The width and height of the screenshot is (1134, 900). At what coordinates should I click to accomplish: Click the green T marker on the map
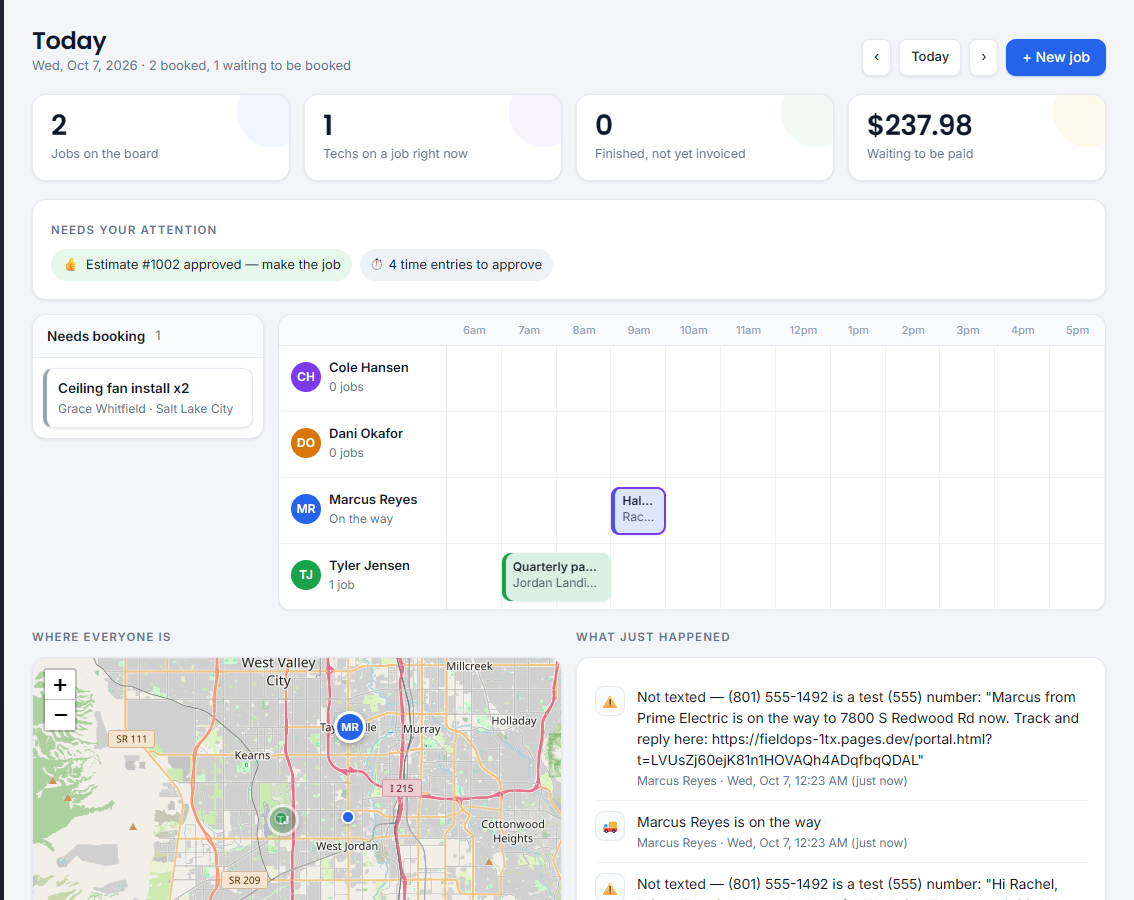point(283,820)
